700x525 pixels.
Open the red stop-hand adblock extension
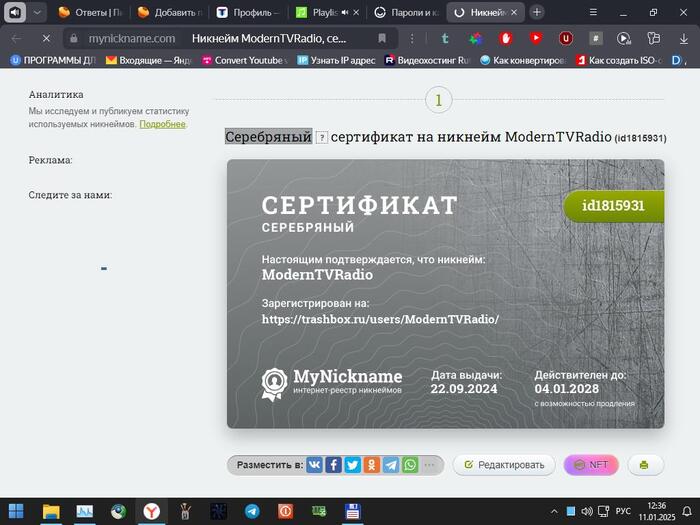click(x=506, y=39)
